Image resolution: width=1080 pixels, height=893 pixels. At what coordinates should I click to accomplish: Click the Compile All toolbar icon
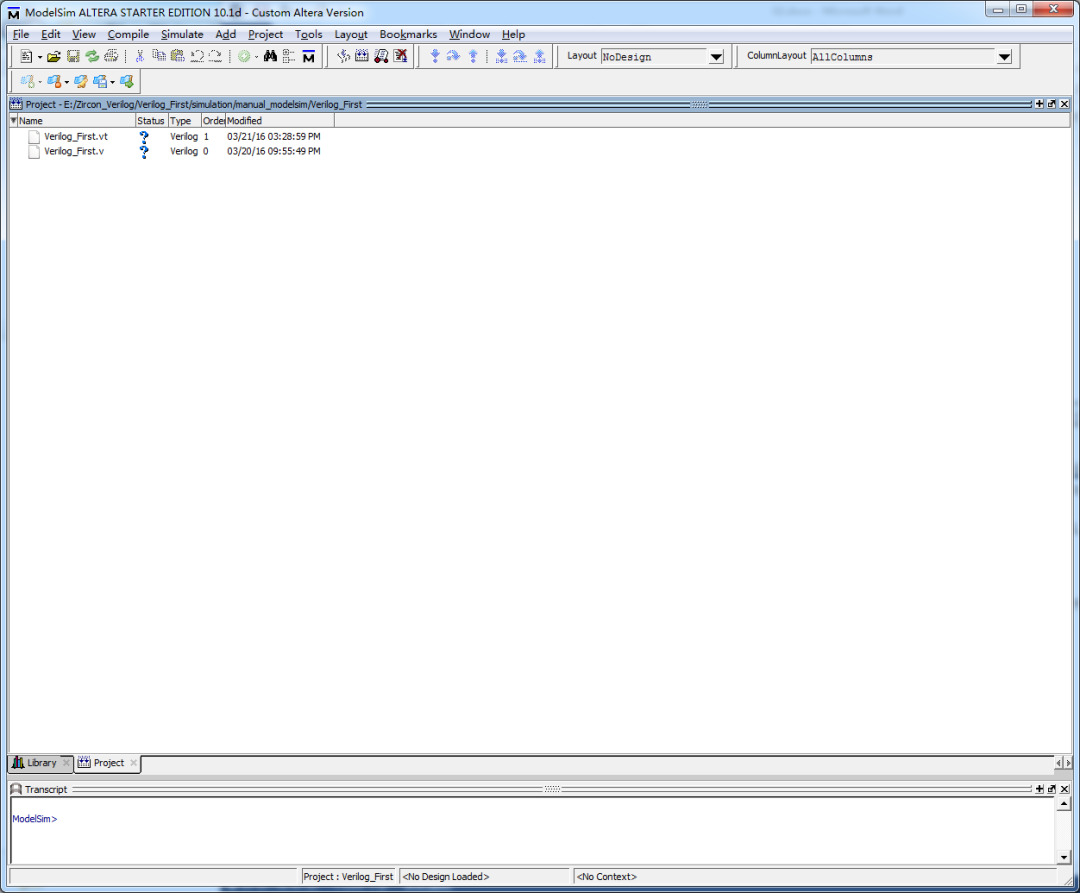point(362,56)
